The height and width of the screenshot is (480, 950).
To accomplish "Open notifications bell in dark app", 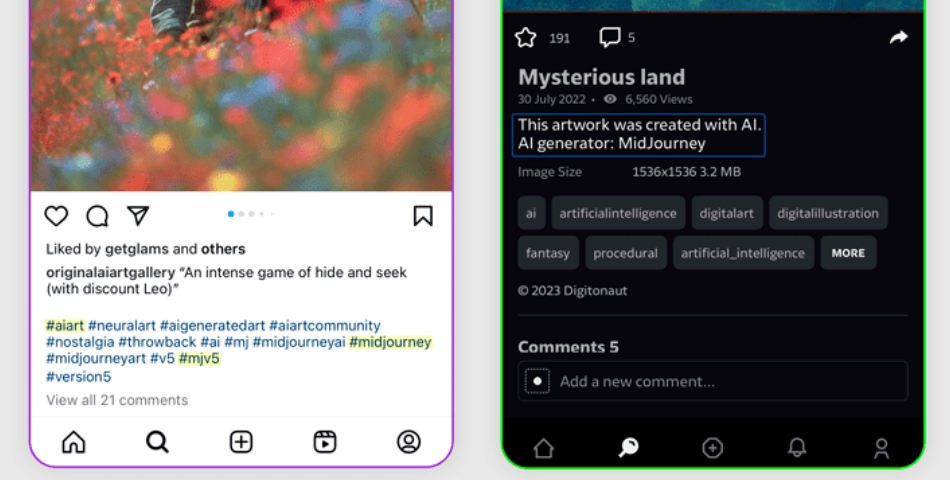I will (x=797, y=447).
